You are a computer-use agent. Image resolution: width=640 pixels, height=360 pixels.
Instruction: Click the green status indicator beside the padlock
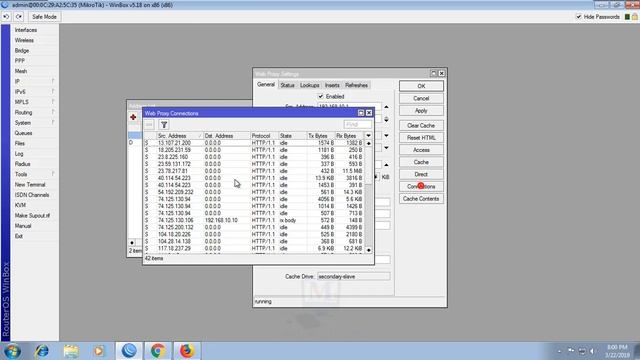627,17
